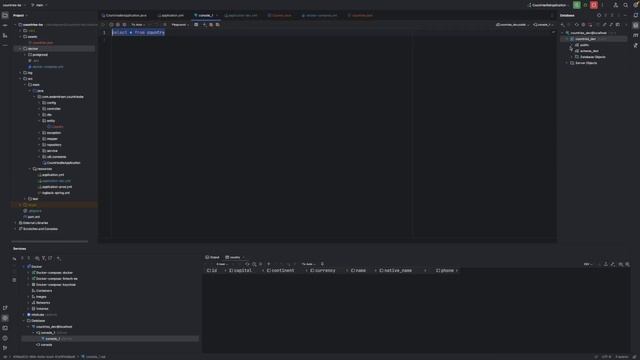The height and width of the screenshot is (360, 640).
Task: Select application.yml in resources folder
Action: click(53, 175)
